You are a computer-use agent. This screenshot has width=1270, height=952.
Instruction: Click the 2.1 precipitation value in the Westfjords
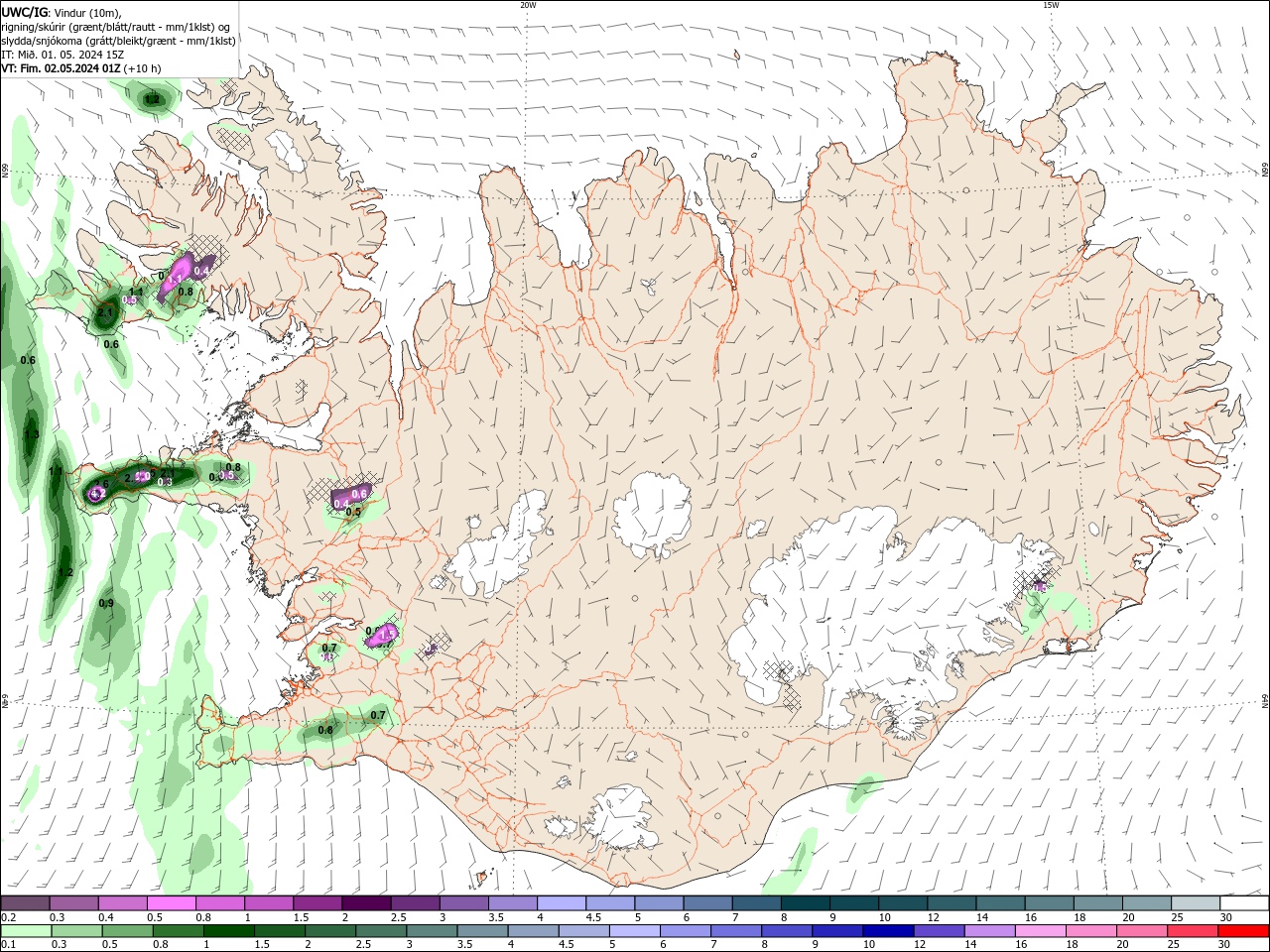(x=105, y=313)
